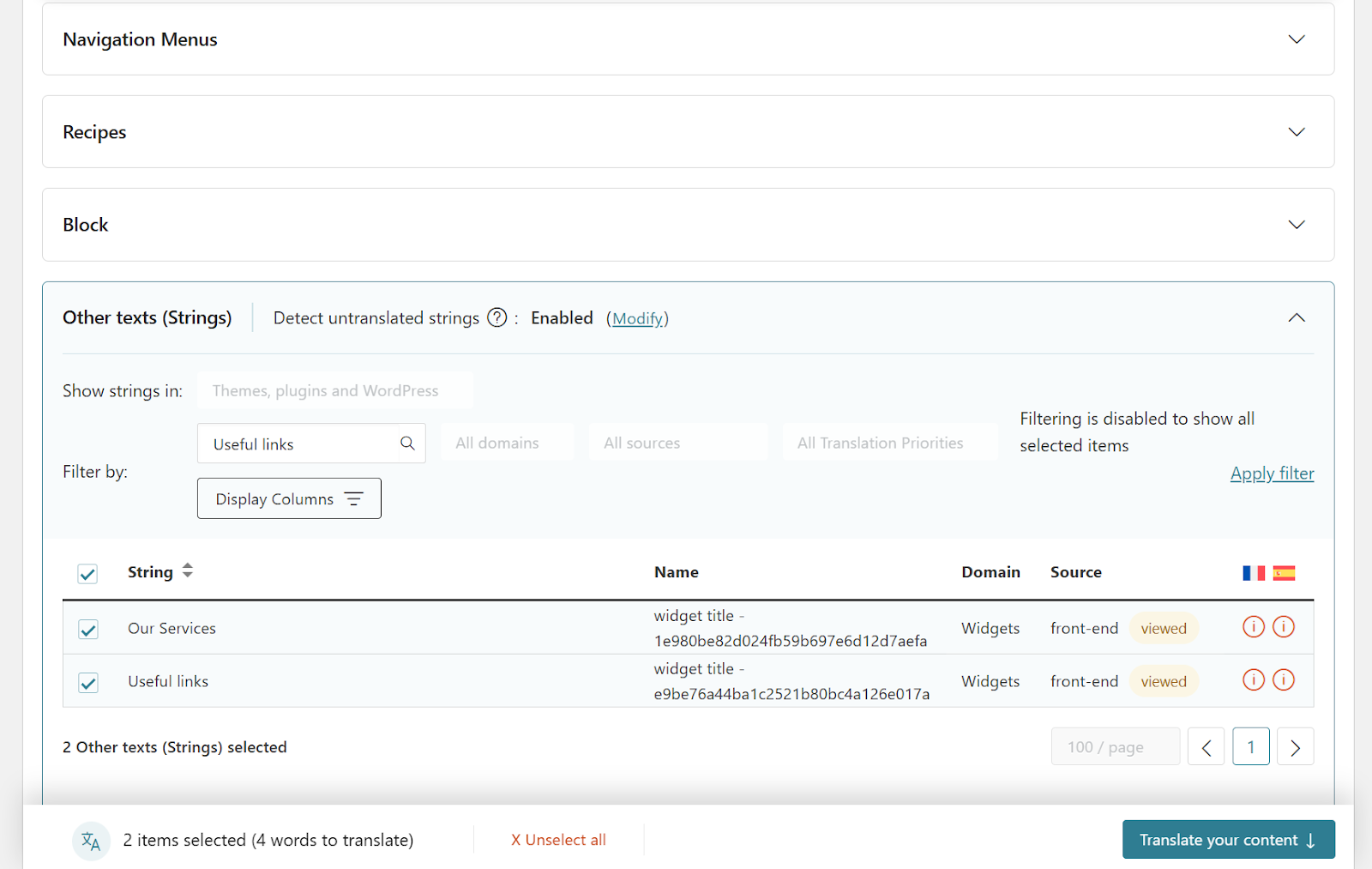Click the search magnifier in the filter field
The height and width of the screenshot is (869, 1372).
coord(407,444)
